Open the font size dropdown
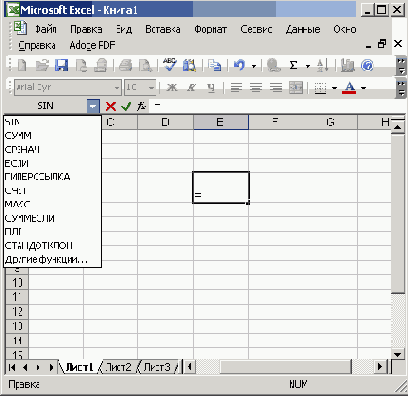This screenshot has height=396, width=408. [151, 88]
